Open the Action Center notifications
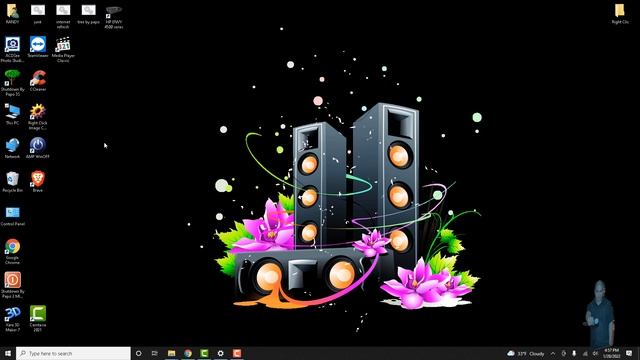 [629, 353]
